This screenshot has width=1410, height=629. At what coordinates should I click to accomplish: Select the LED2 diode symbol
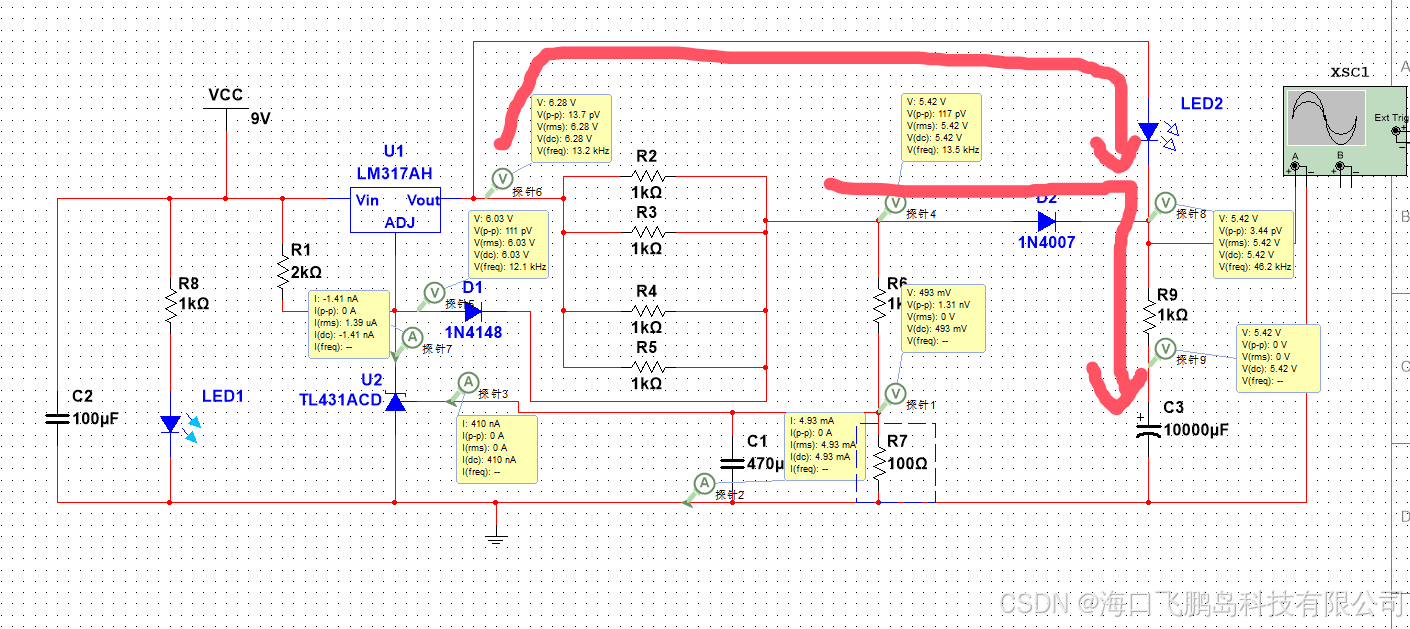pos(1148,131)
